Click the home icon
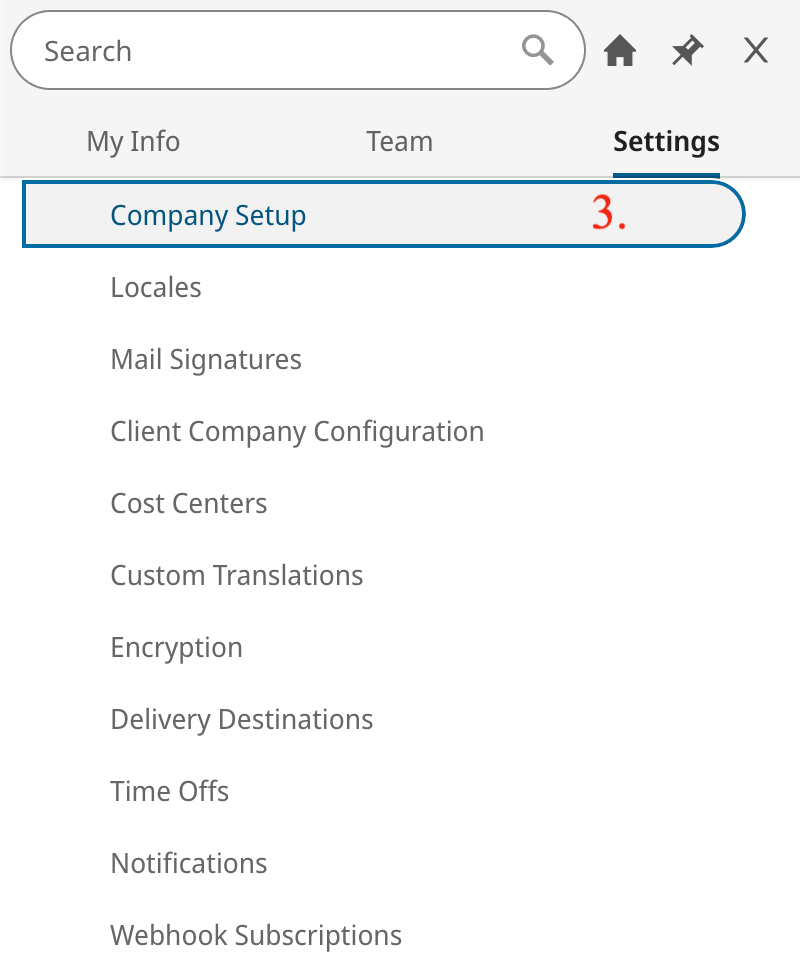 click(x=620, y=50)
